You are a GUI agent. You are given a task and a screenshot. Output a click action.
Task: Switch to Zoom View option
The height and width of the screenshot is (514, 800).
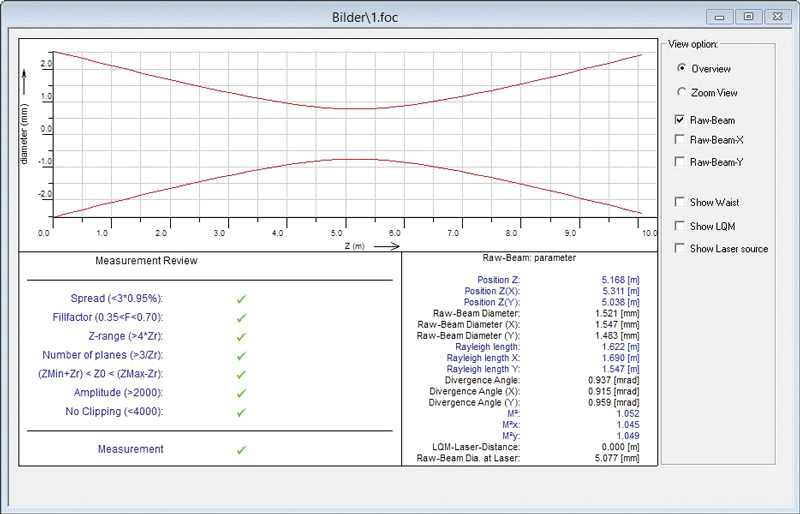tap(681, 93)
